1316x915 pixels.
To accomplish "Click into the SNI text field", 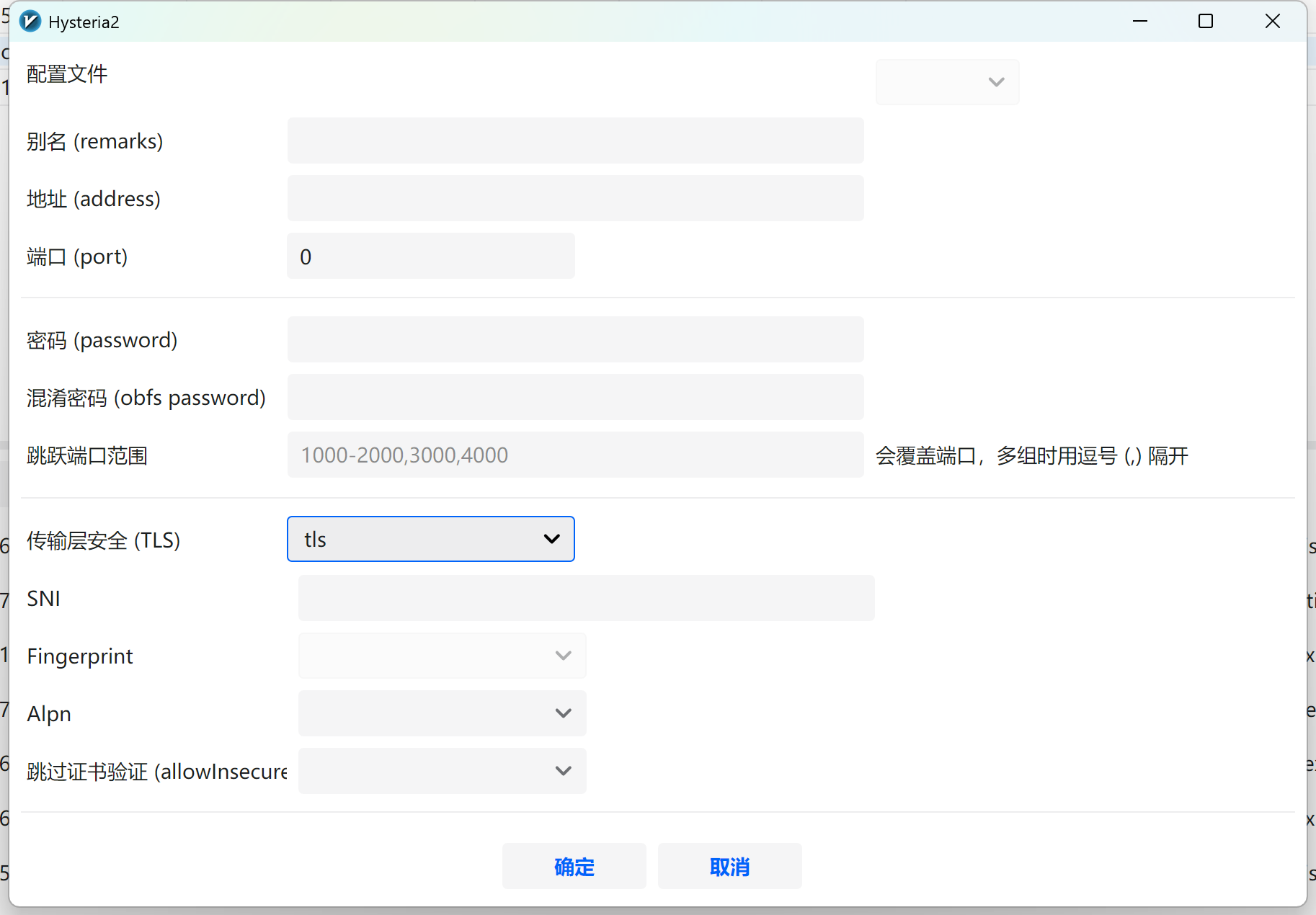I will (x=586, y=598).
